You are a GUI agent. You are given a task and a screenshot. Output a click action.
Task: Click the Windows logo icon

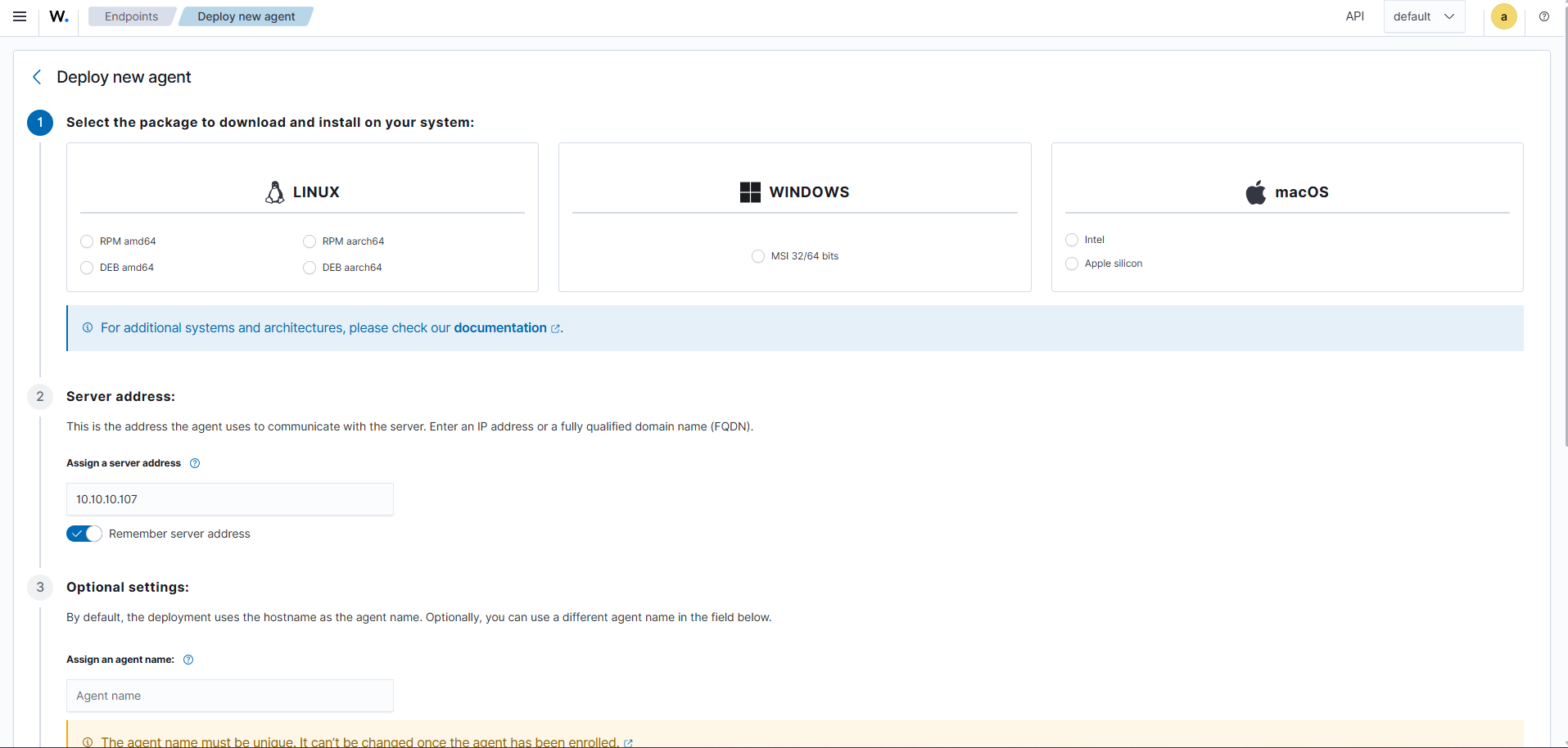click(750, 192)
